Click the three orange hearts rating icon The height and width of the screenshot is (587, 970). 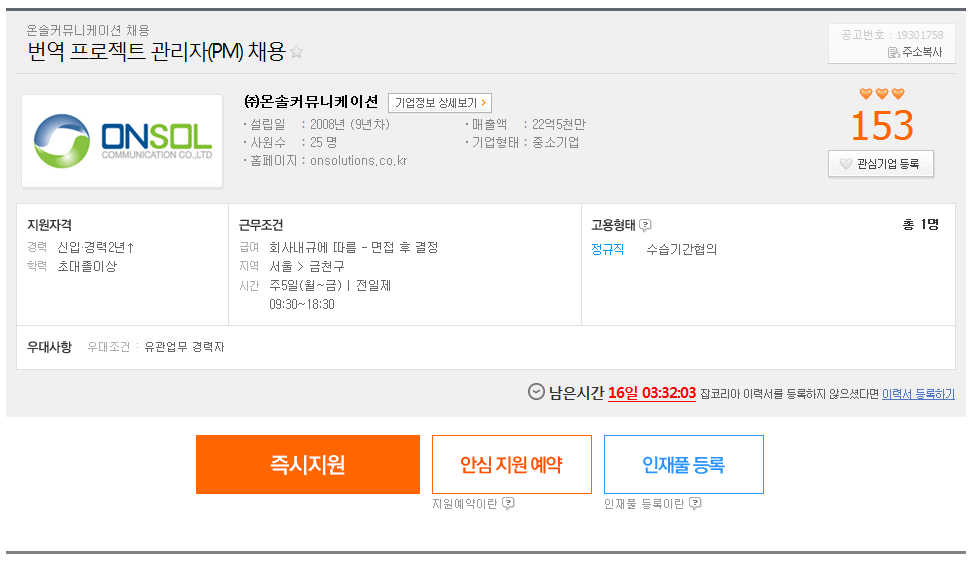[882, 93]
